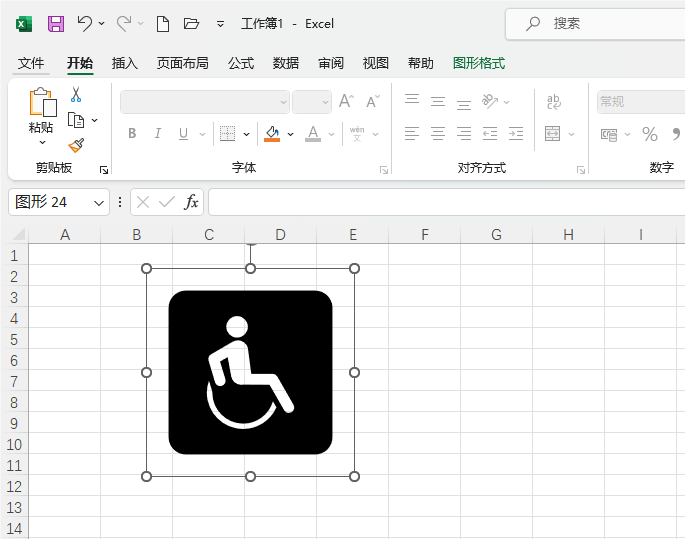685x539 pixels.
Task: Apply orange fill color bucket
Action: (x=272, y=133)
